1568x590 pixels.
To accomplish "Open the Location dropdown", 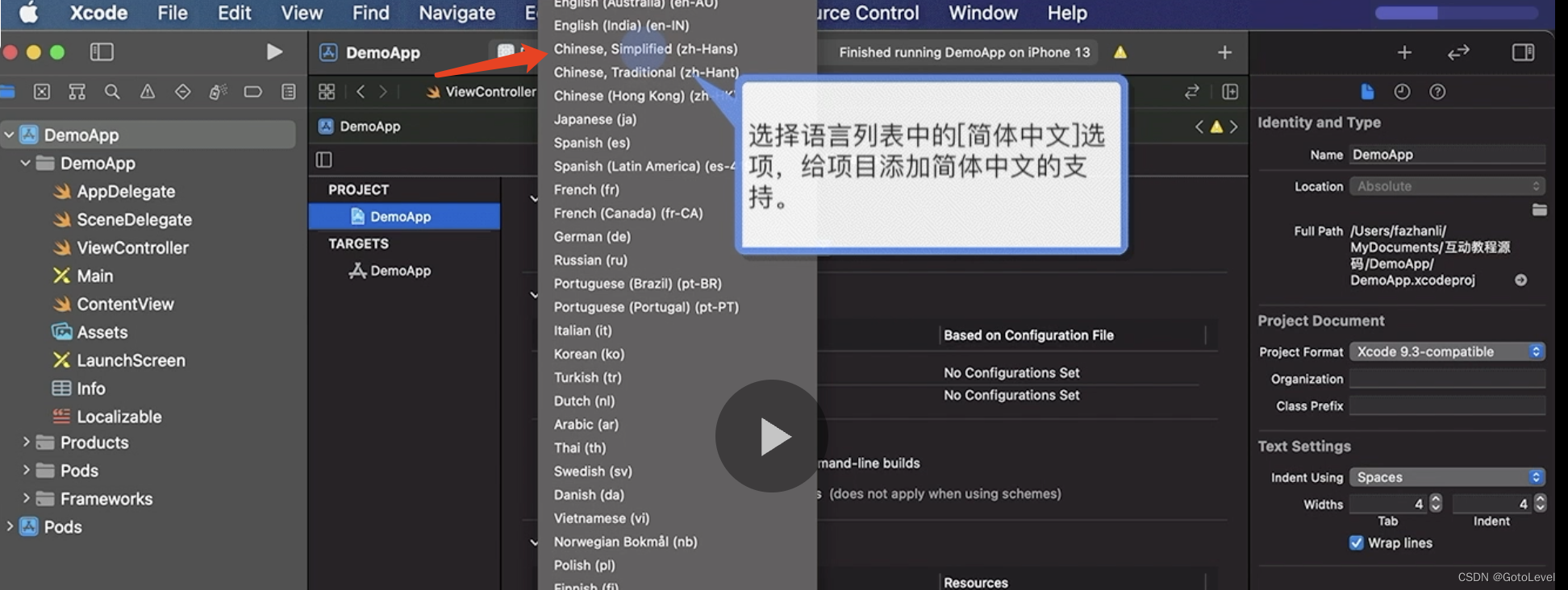I will pyautogui.click(x=1447, y=186).
